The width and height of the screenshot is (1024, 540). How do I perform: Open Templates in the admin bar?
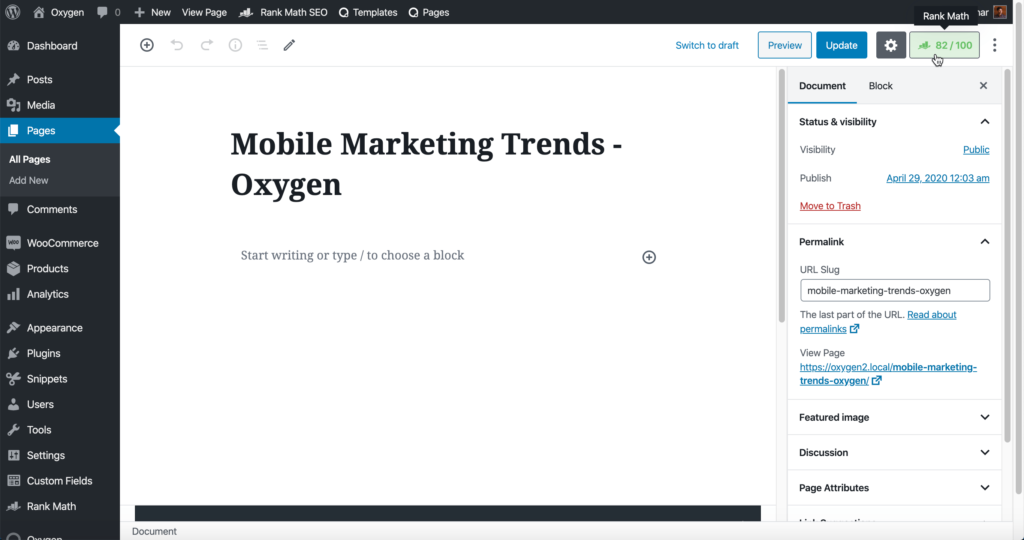[368, 12]
